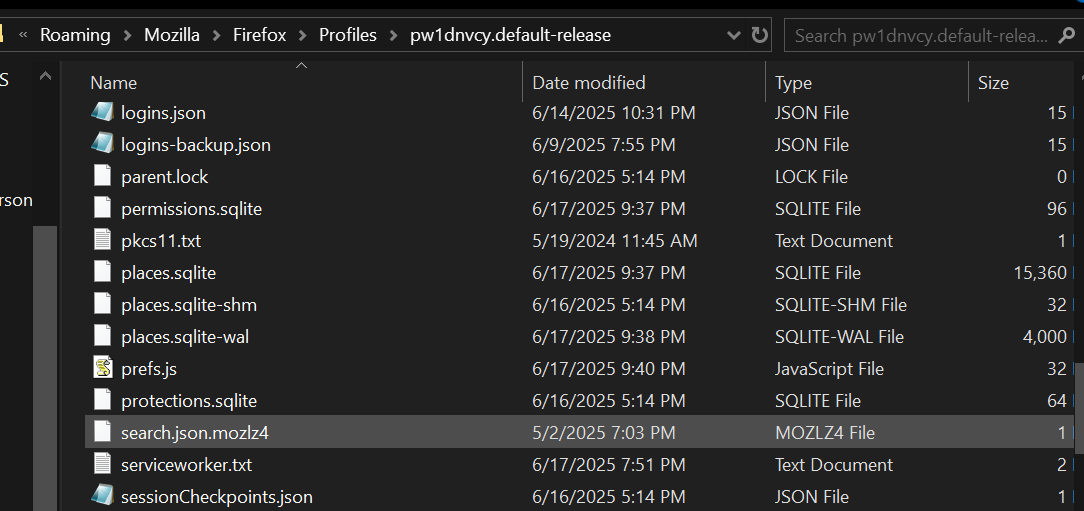Expand the chevron after Profiles
1084x511 pixels.
coord(393,35)
